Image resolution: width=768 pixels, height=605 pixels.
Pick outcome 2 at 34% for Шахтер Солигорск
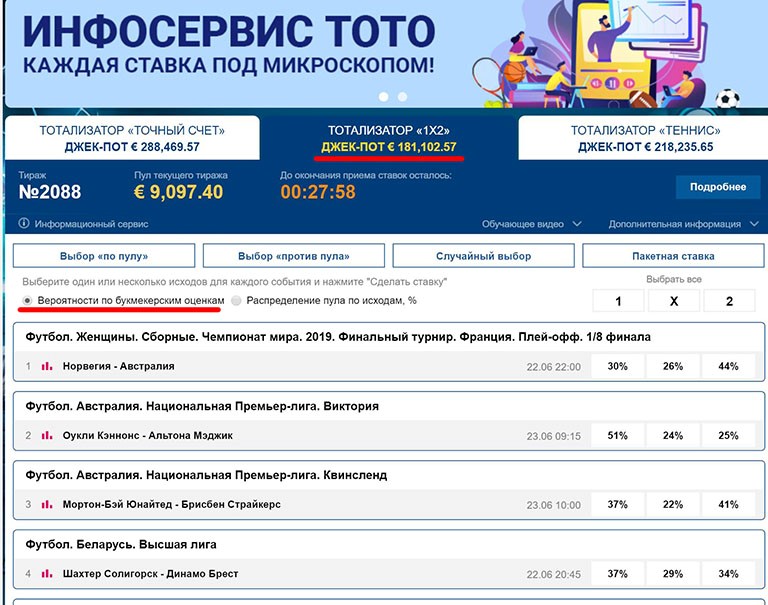[x=728, y=574]
